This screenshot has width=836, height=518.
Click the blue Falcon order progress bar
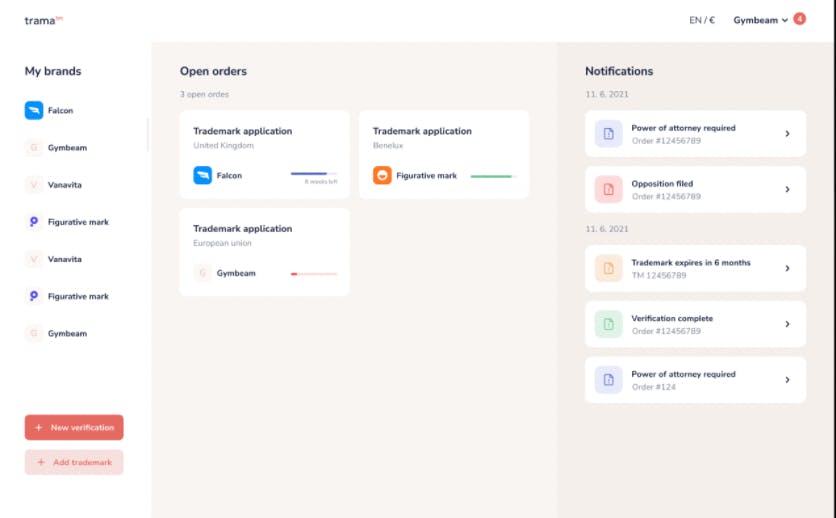314,174
